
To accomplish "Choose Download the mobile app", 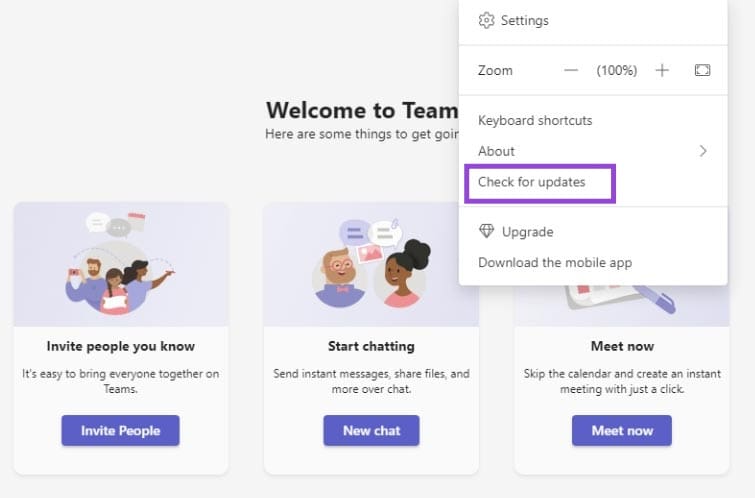I will click(555, 262).
